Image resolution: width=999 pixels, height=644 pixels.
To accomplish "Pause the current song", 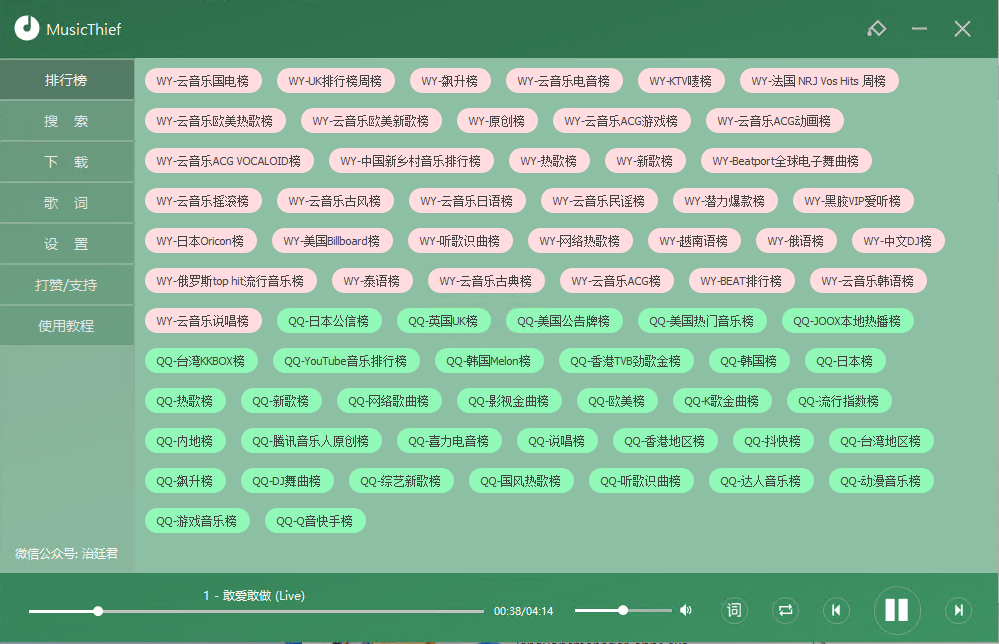I will 896,610.
